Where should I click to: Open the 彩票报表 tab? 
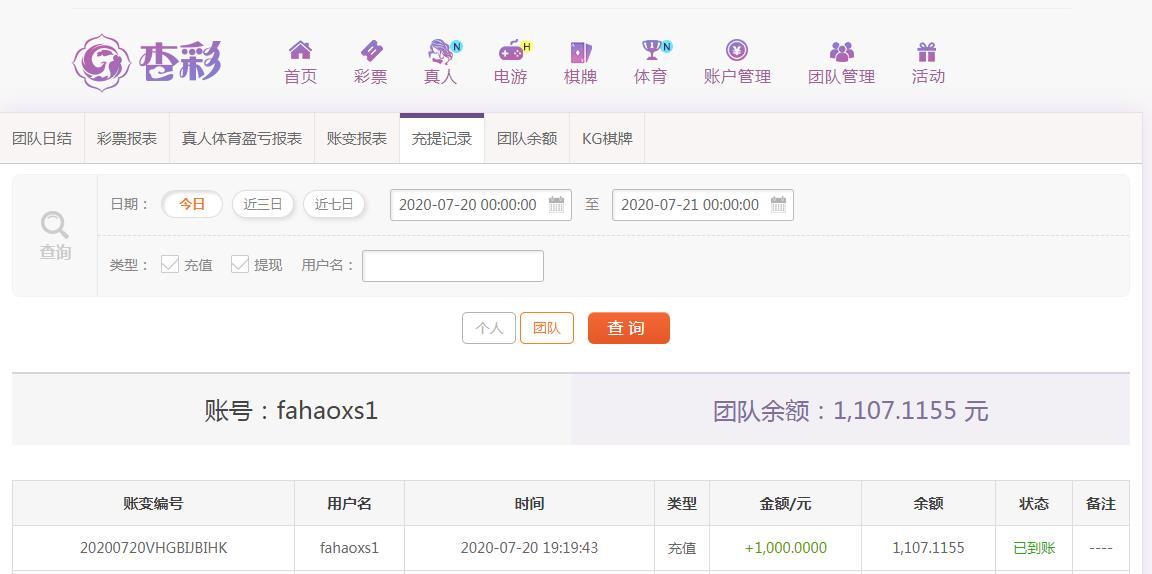tap(127, 139)
